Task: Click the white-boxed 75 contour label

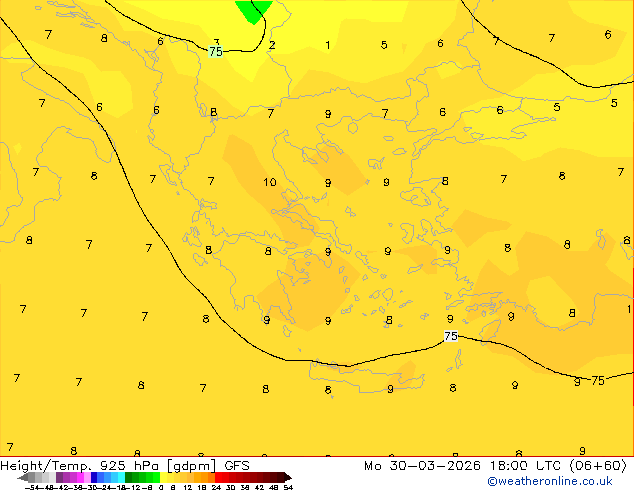Action: click(x=451, y=336)
